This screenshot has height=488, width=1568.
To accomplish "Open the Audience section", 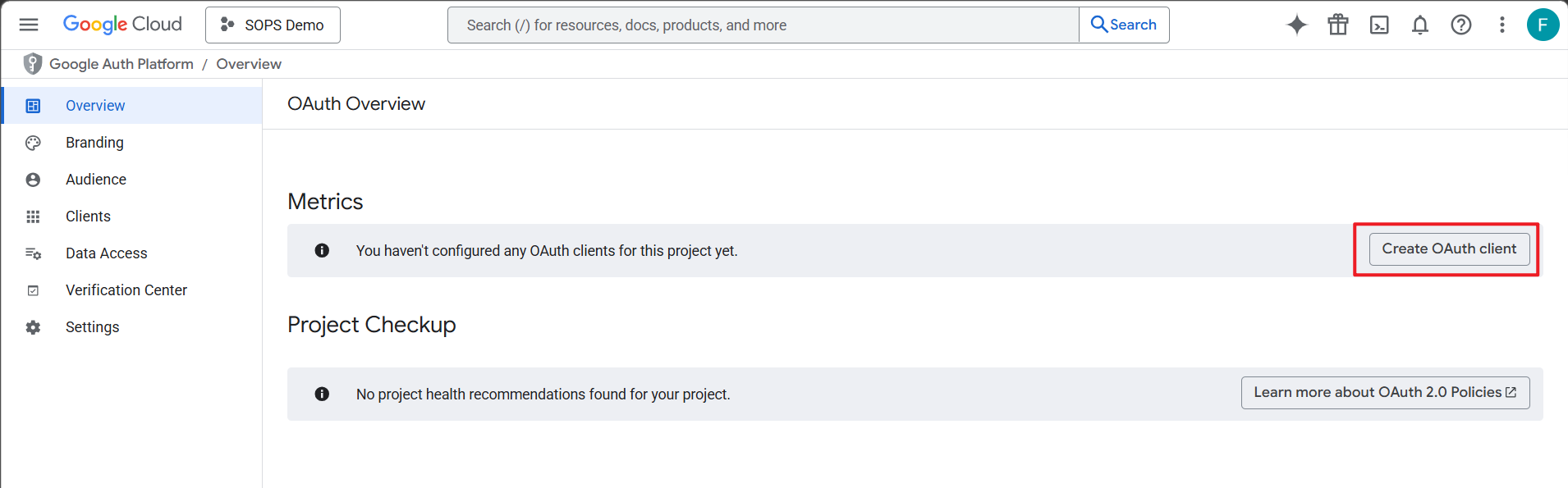I will coord(96,180).
